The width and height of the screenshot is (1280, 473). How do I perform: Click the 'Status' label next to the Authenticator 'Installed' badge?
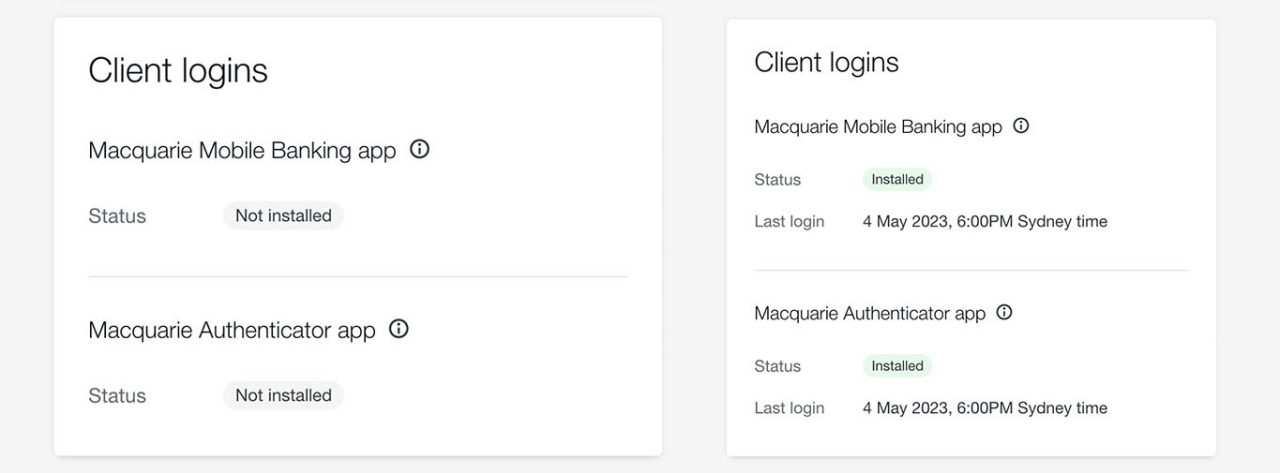(x=777, y=366)
